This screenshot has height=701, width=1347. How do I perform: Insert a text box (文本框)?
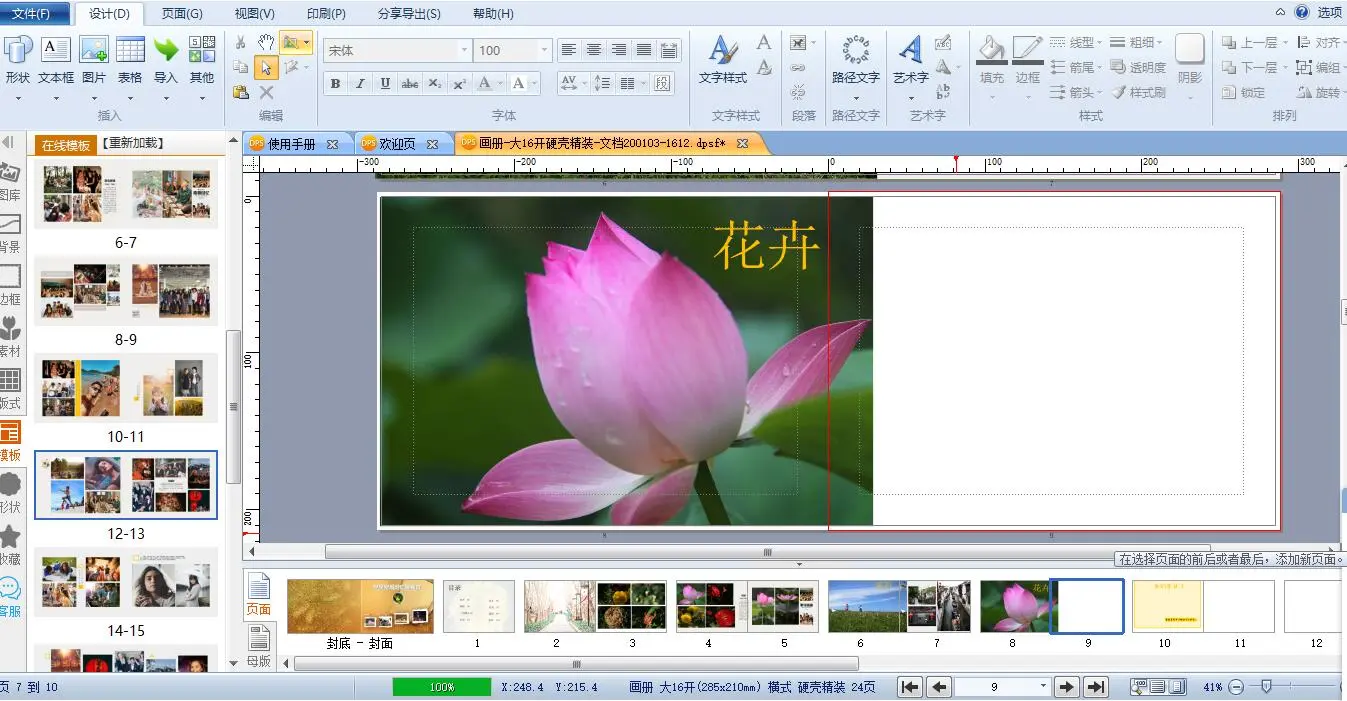56,60
